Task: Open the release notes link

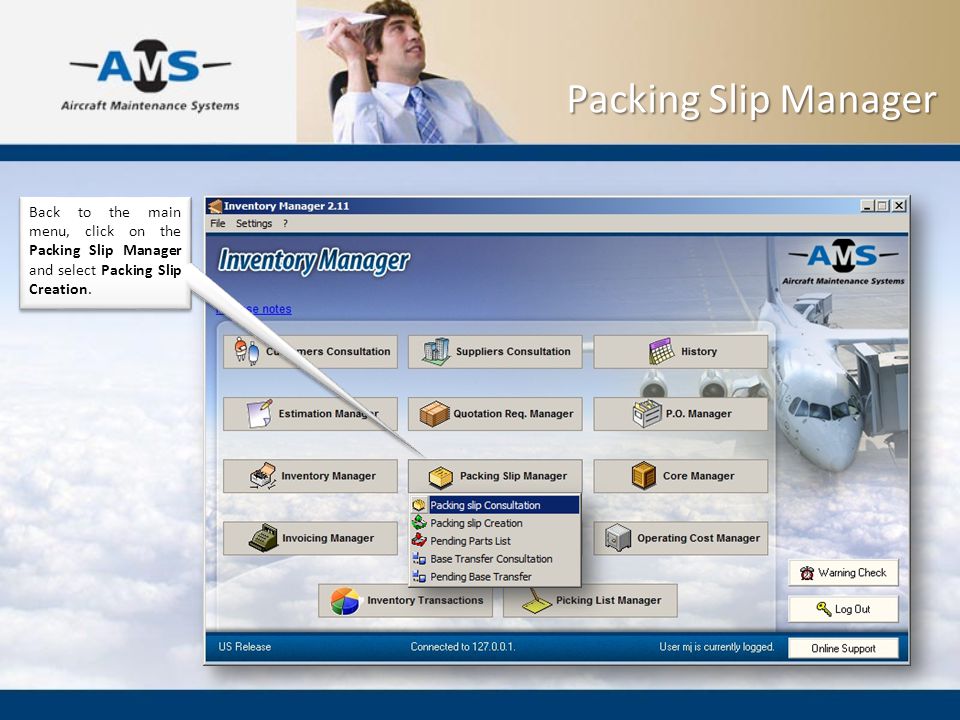Action: 254,309
